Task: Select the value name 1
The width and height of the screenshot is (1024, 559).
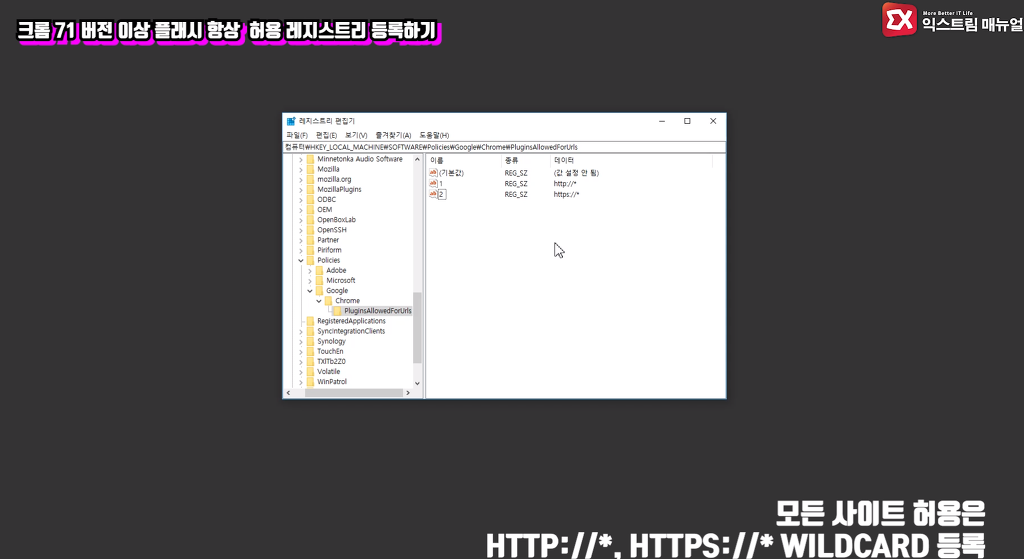Action: pos(441,184)
